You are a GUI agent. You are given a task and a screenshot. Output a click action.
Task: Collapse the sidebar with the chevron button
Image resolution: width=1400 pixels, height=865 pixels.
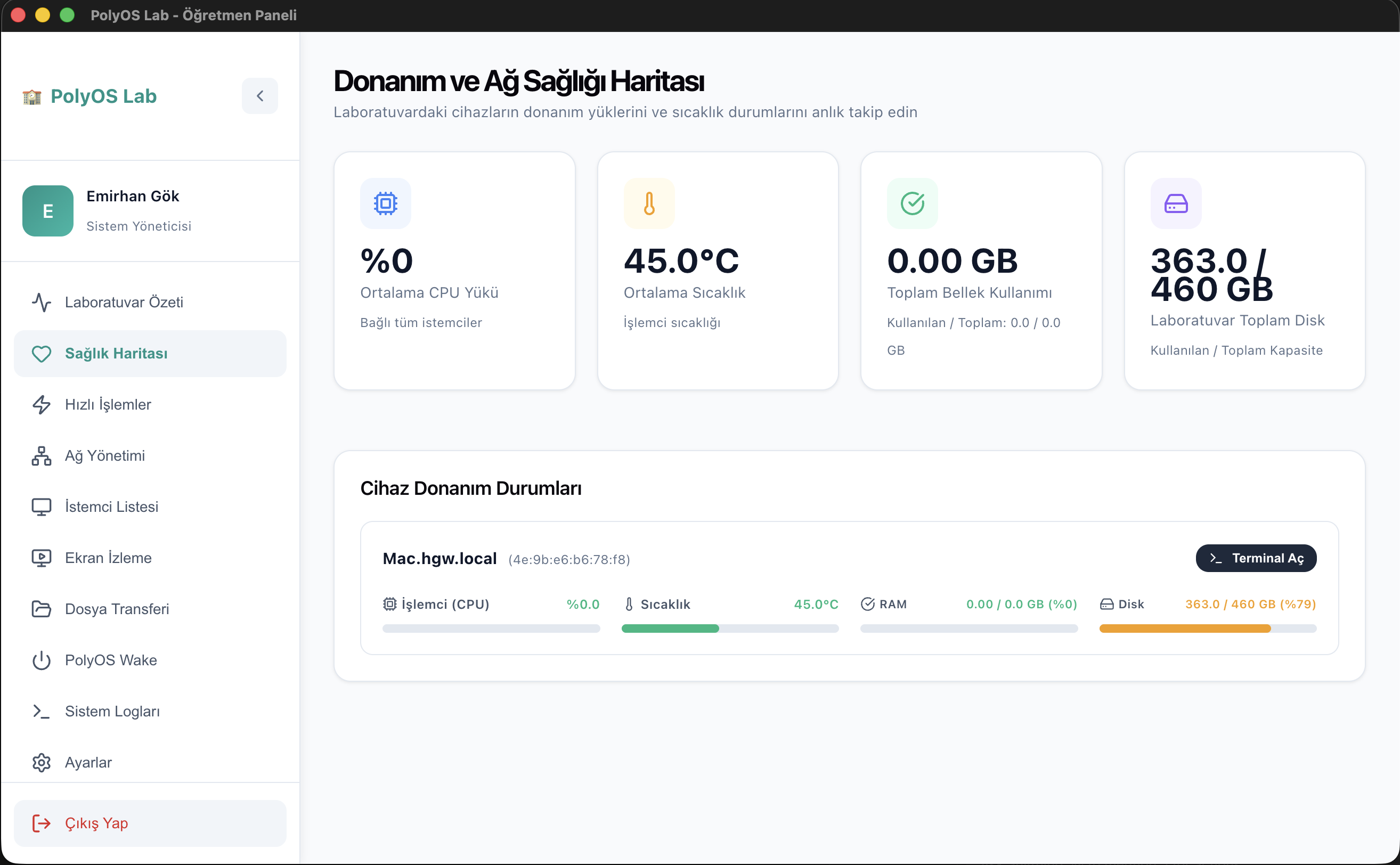coord(260,96)
